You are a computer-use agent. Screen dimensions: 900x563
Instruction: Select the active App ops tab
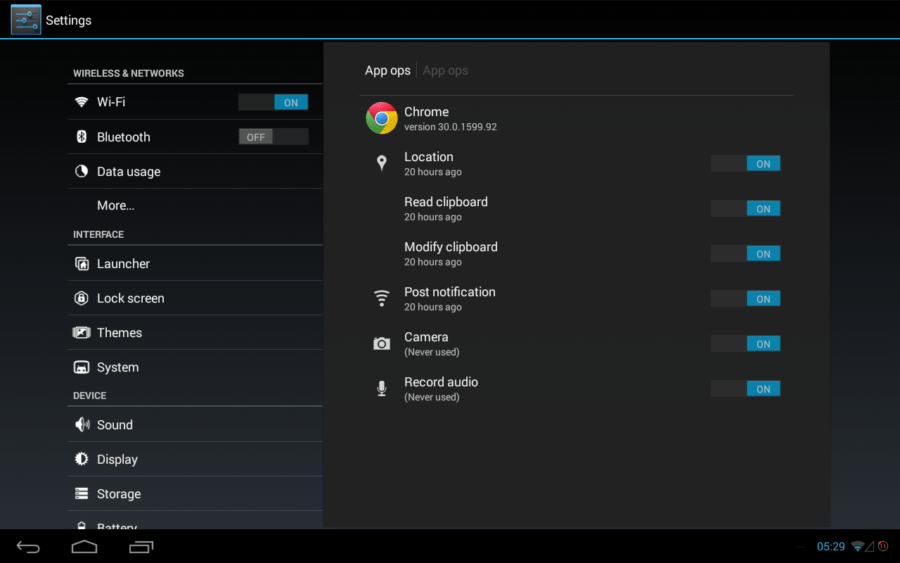point(387,71)
